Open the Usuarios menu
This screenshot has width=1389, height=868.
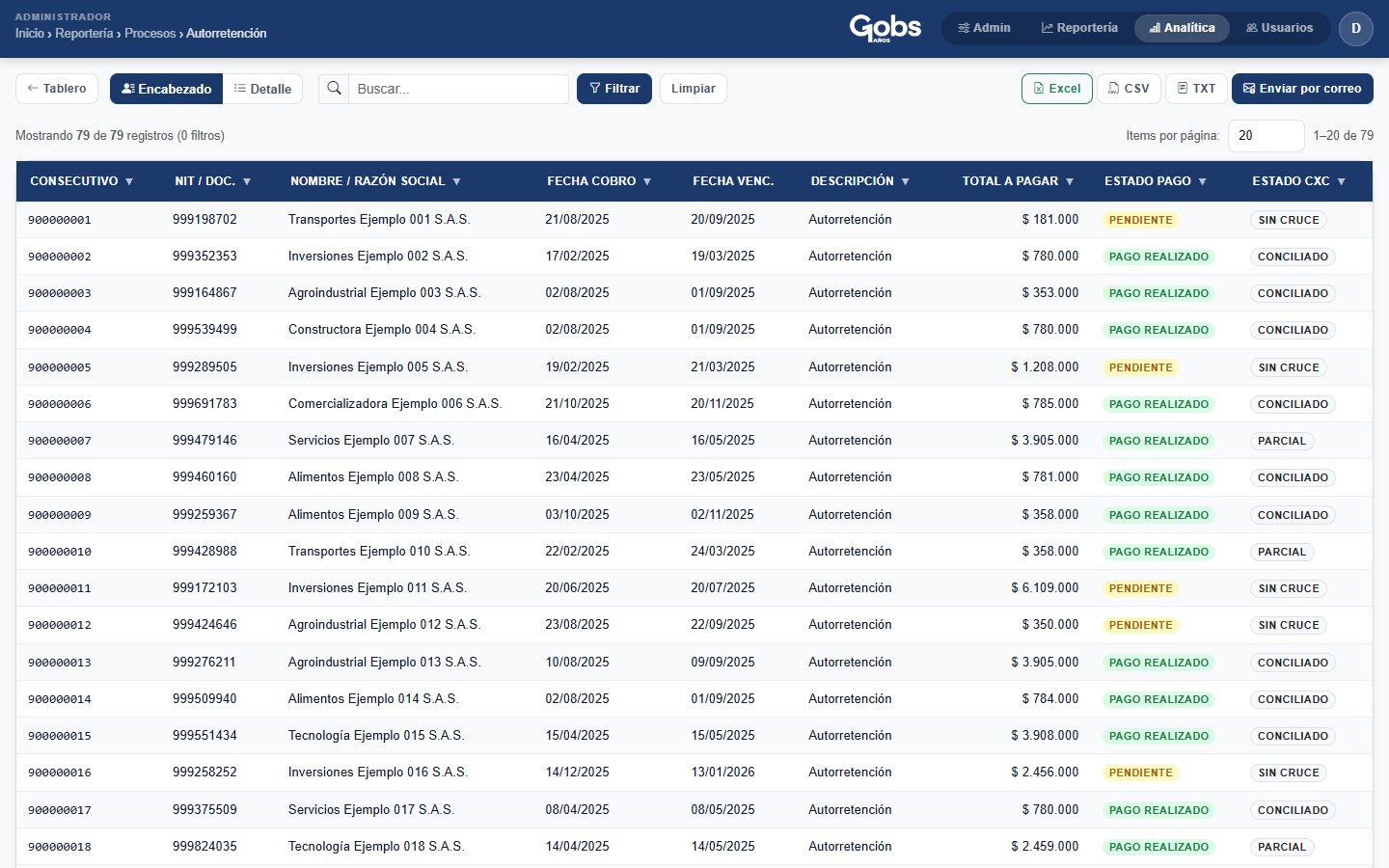(x=1280, y=28)
